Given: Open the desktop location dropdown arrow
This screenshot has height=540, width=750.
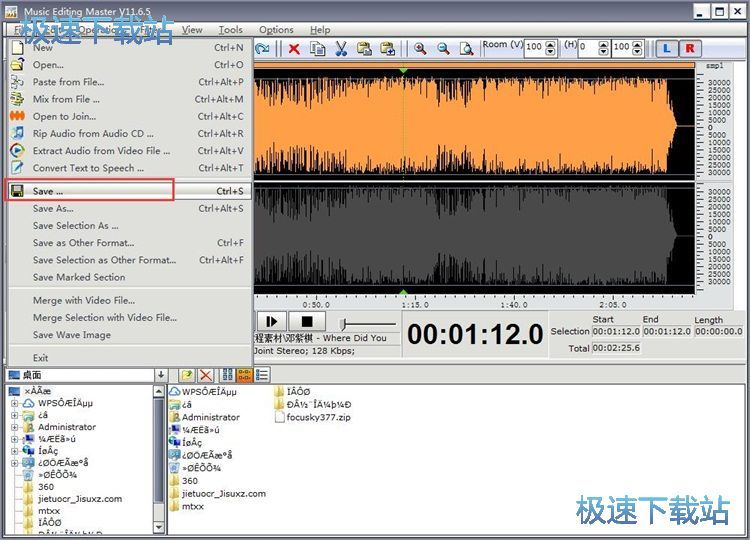Looking at the screenshot, I should point(161,375).
